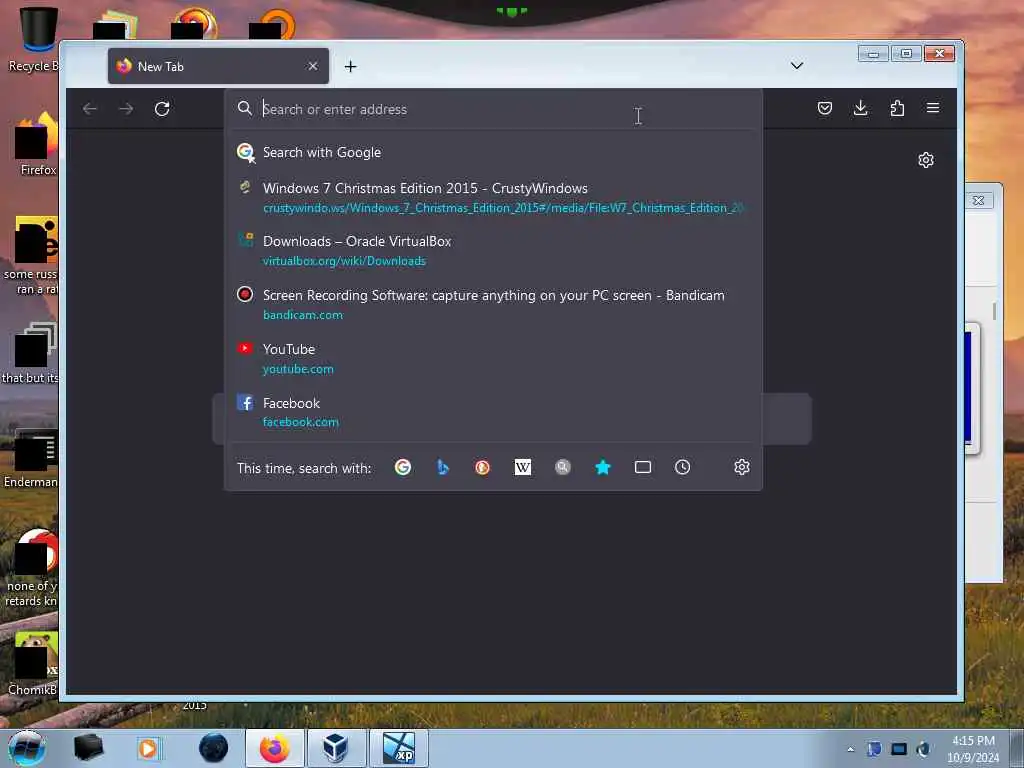
Task: Select the ChomikB desktop icon
Action: [x=34, y=664]
